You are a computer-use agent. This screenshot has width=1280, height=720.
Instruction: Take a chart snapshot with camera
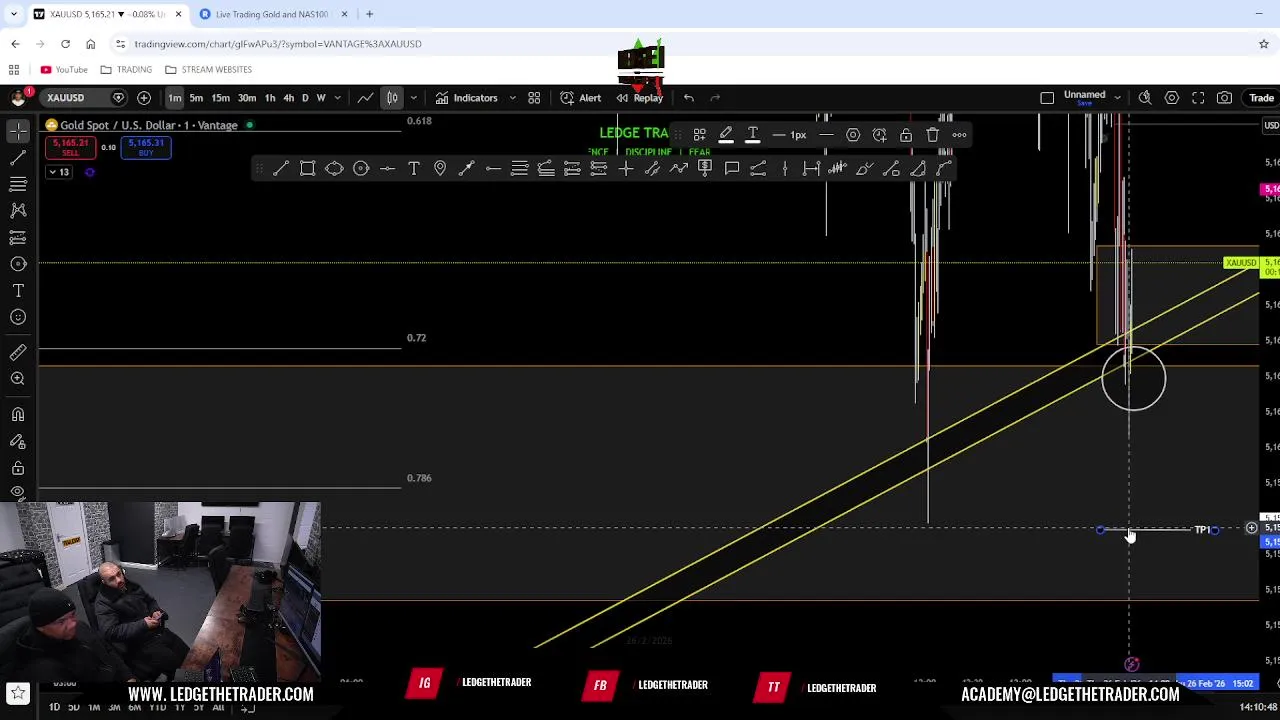pos(1225,98)
